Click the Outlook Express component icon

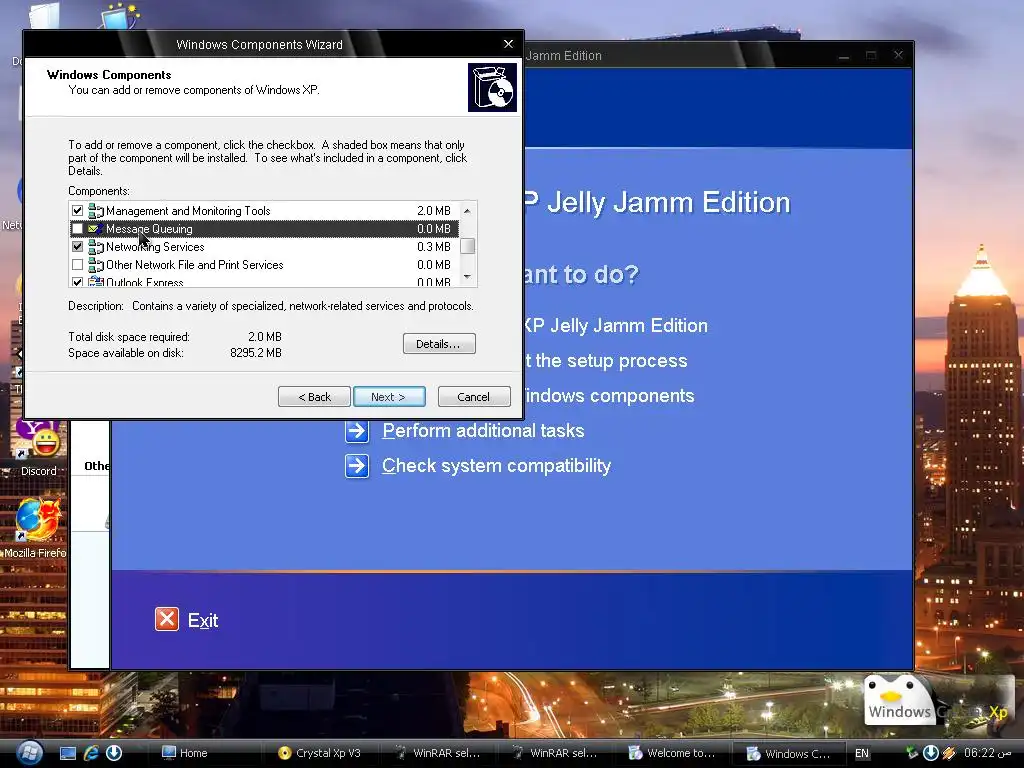click(x=96, y=281)
